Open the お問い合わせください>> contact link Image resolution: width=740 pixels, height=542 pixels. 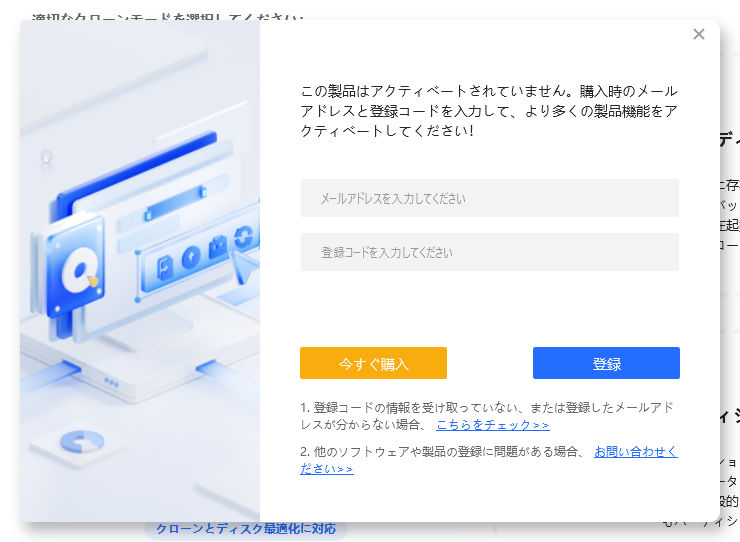pos(636,452)
